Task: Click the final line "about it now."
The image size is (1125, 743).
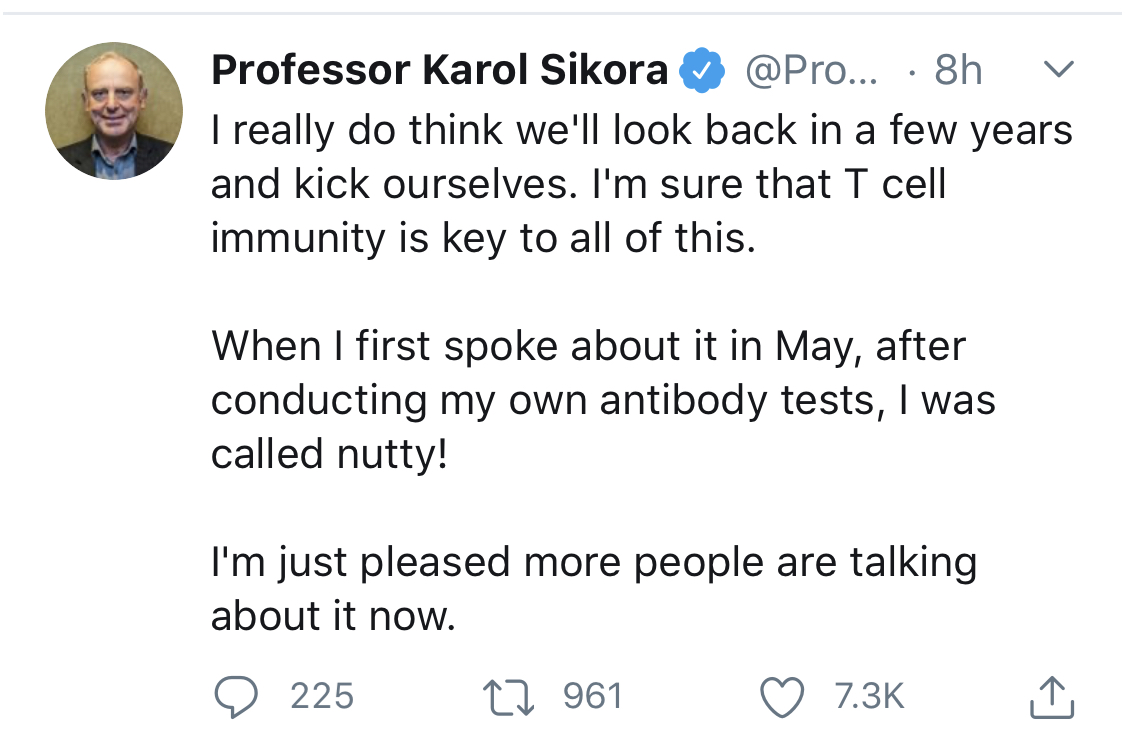Action: [x=333, y=616]
